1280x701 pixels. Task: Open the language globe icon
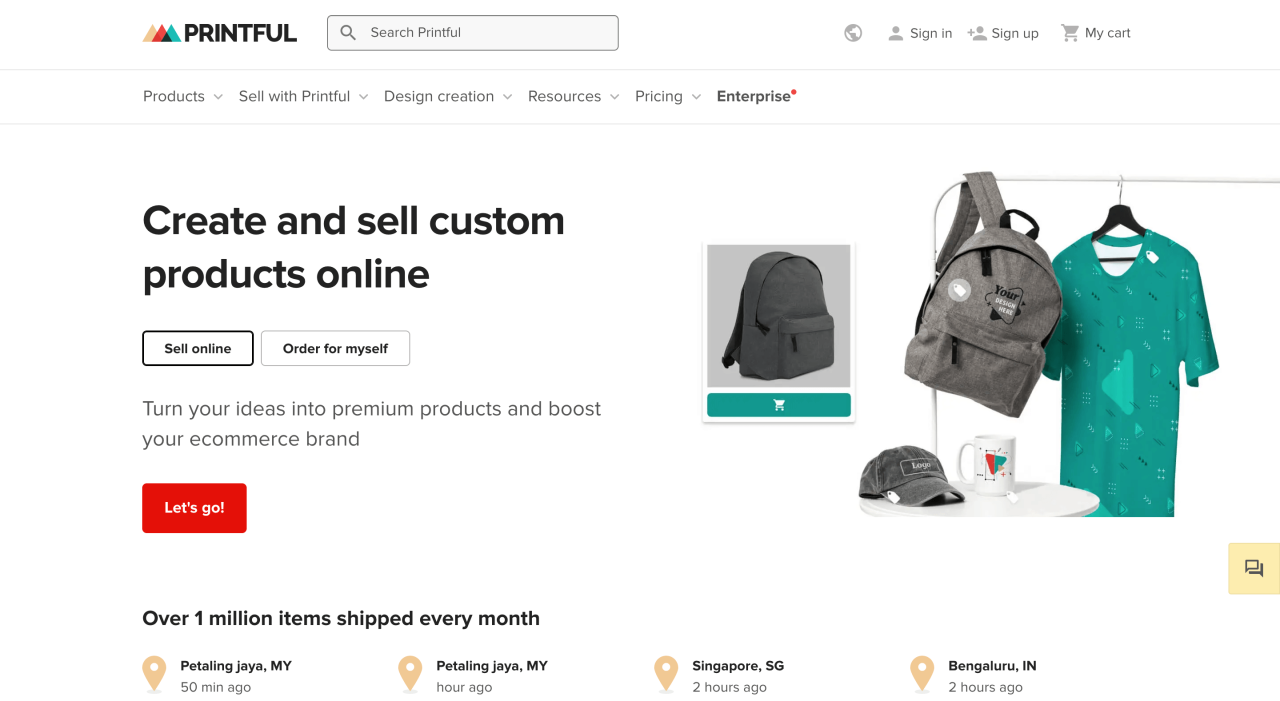(852, 33)
